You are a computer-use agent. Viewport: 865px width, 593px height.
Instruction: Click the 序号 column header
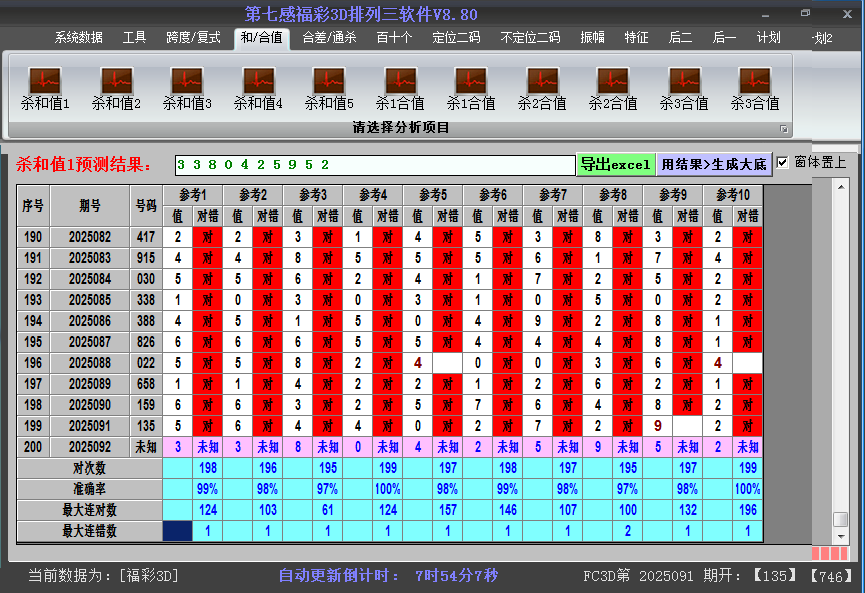tap(33, 206)
